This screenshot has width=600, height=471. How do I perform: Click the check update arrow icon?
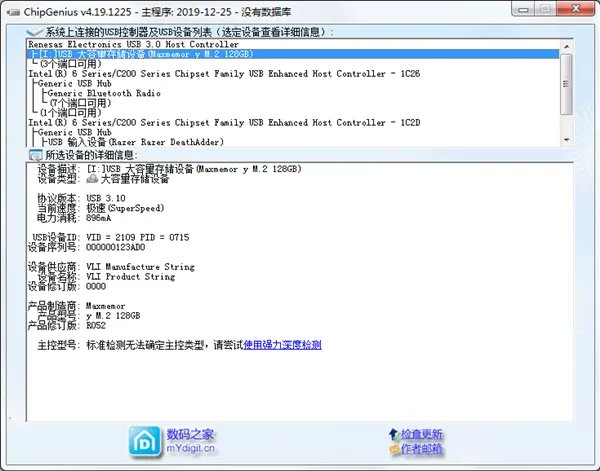click(x=394, y=434)
